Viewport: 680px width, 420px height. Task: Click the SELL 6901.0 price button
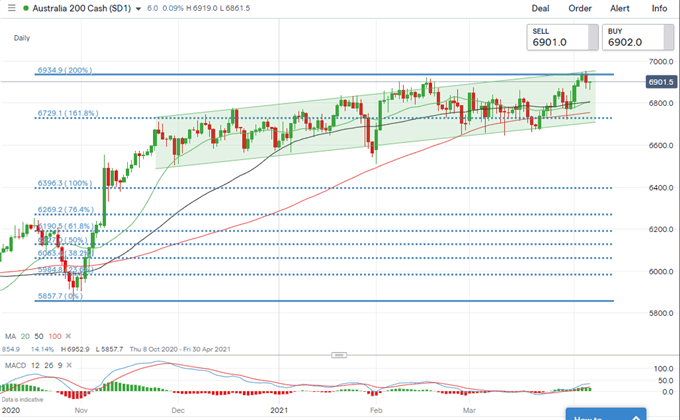pyautogui.click(x=562, y=37)
